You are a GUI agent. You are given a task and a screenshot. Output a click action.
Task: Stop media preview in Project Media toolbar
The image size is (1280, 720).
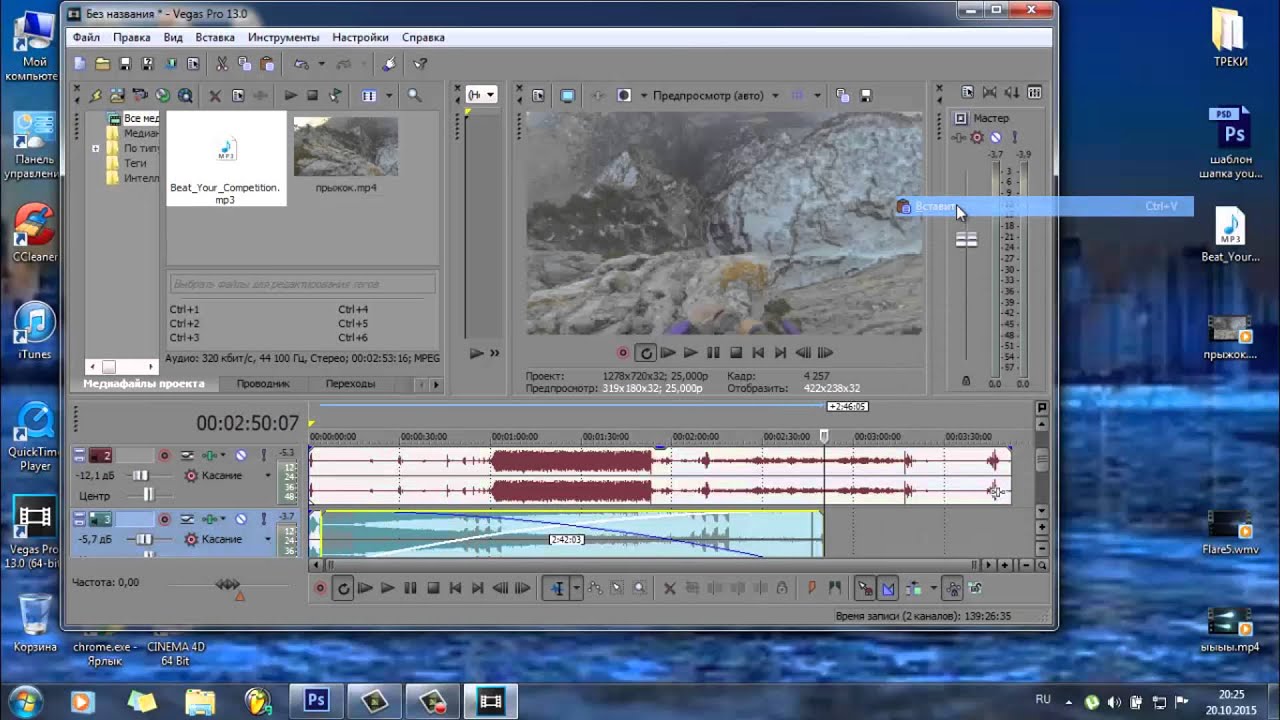(312, 96)
